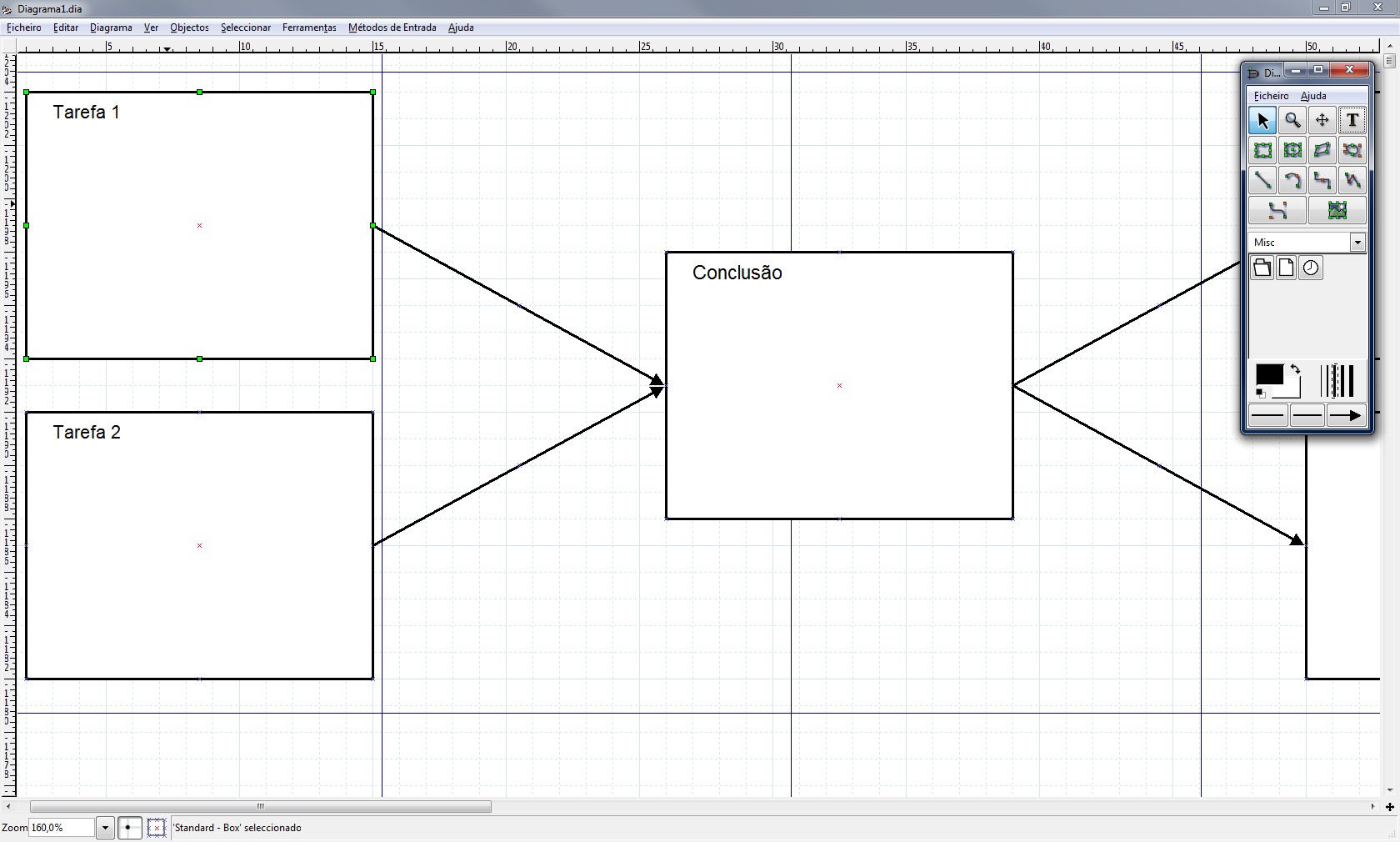Toggle snap to grid in status bar
Image resolution: width=1400 pixels, height=842 pixels.
129,828
